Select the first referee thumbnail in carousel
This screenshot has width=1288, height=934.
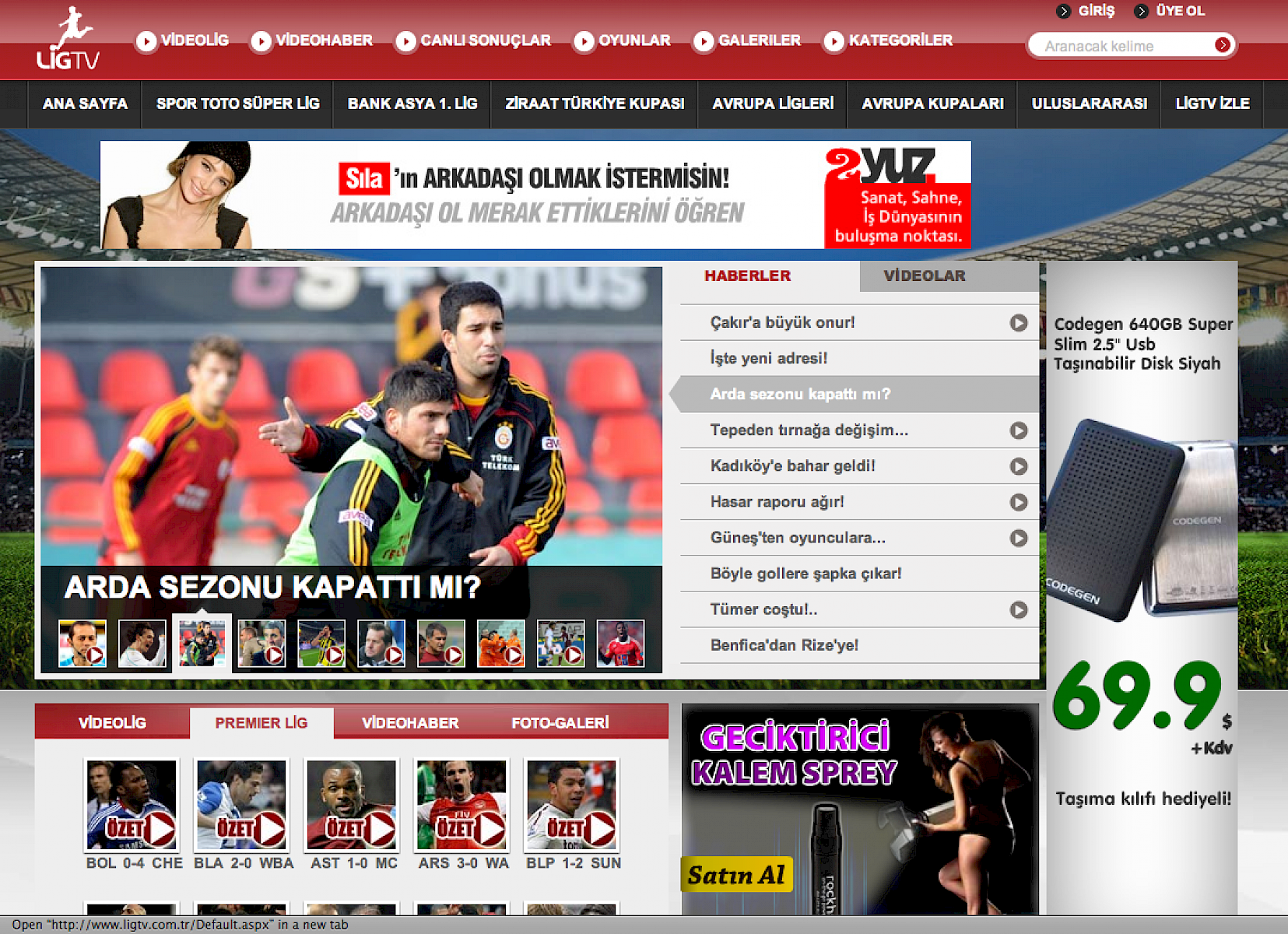[x=82, y=644]
